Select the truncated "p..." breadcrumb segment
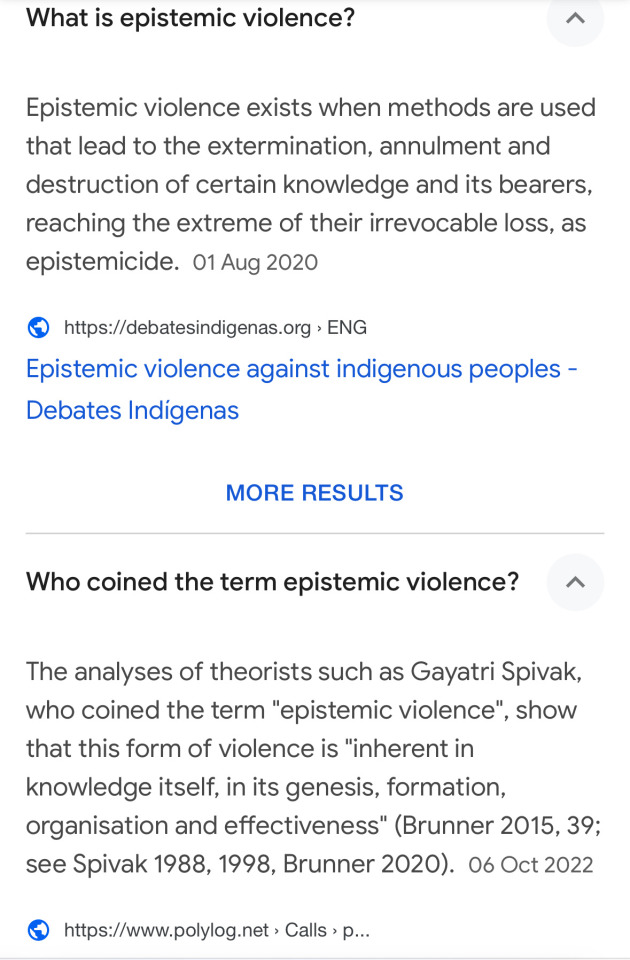The width and height of the screenshot is (630, 960). (x=356, y=931)
